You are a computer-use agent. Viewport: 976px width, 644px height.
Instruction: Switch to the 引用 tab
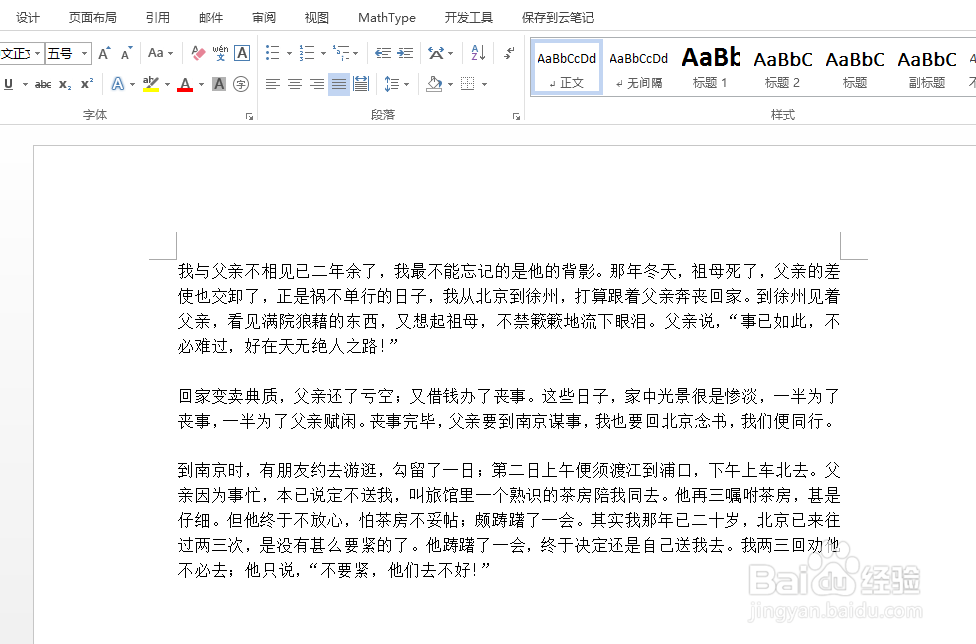pos(157,17)
